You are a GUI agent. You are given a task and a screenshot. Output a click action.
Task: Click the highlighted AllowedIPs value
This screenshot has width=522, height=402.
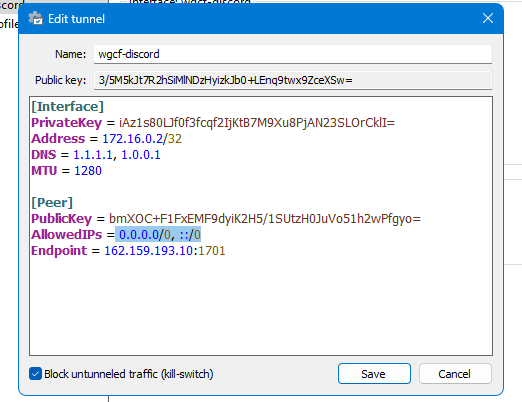point(160,235)
